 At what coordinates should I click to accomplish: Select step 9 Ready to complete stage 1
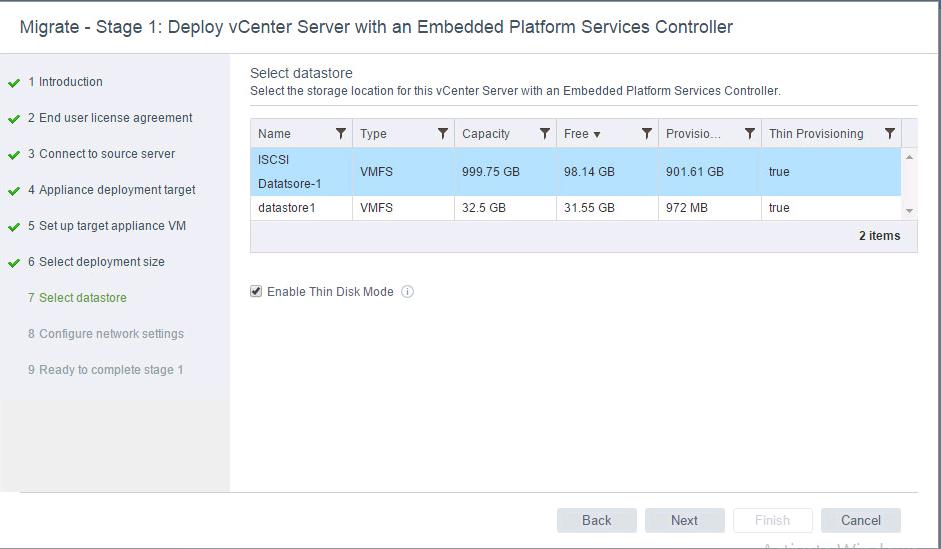point(105,370)
